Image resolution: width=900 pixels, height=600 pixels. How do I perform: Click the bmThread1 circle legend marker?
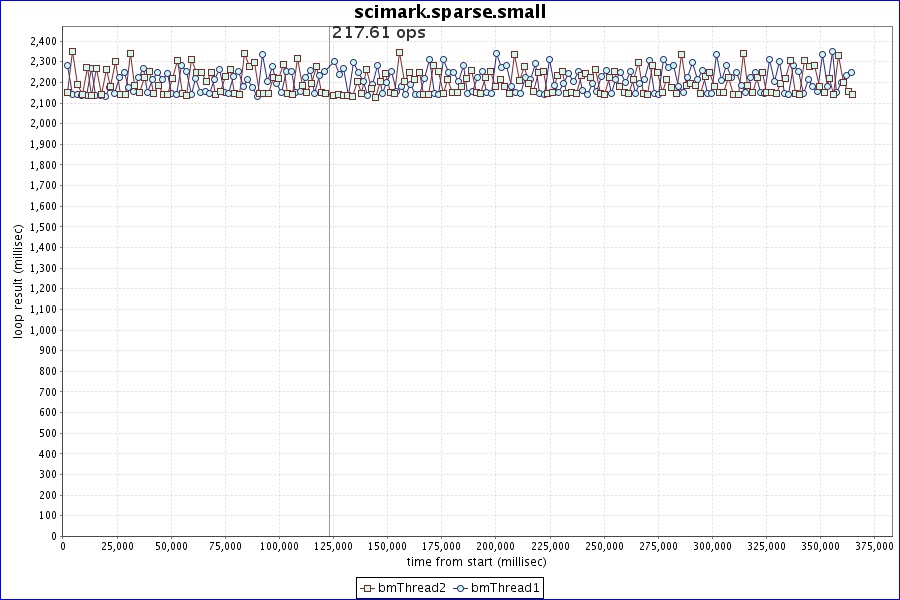pyautogui.click(x=461, y=588)
